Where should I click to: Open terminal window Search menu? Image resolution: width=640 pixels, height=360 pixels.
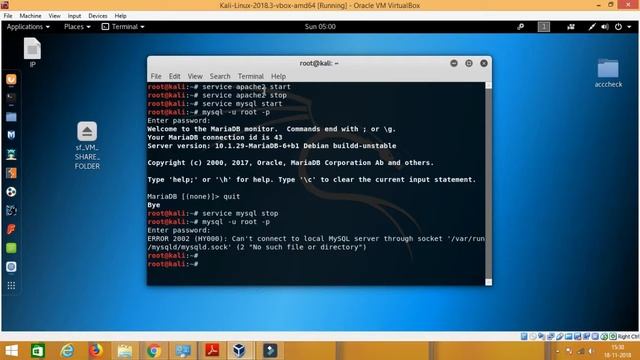(x=220, y=76)
